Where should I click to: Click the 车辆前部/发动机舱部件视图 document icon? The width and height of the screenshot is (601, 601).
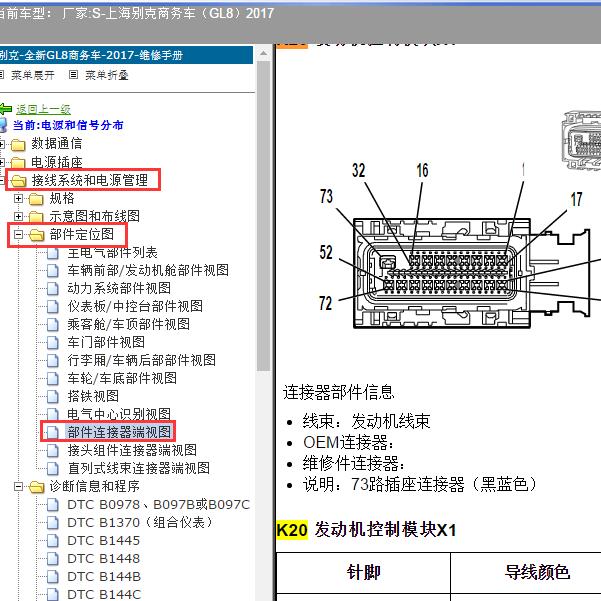tap(53, 271)
